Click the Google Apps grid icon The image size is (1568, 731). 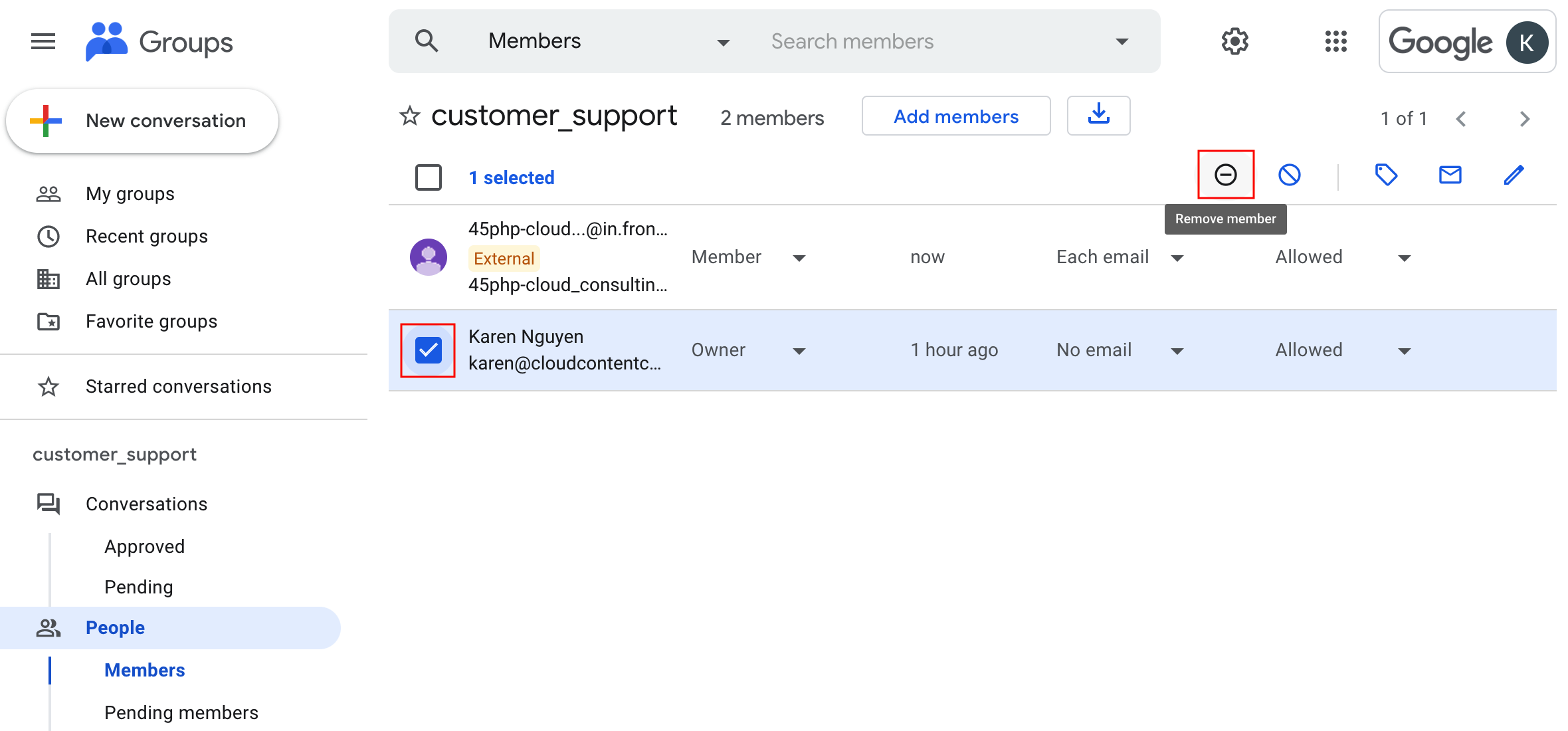1336,40
